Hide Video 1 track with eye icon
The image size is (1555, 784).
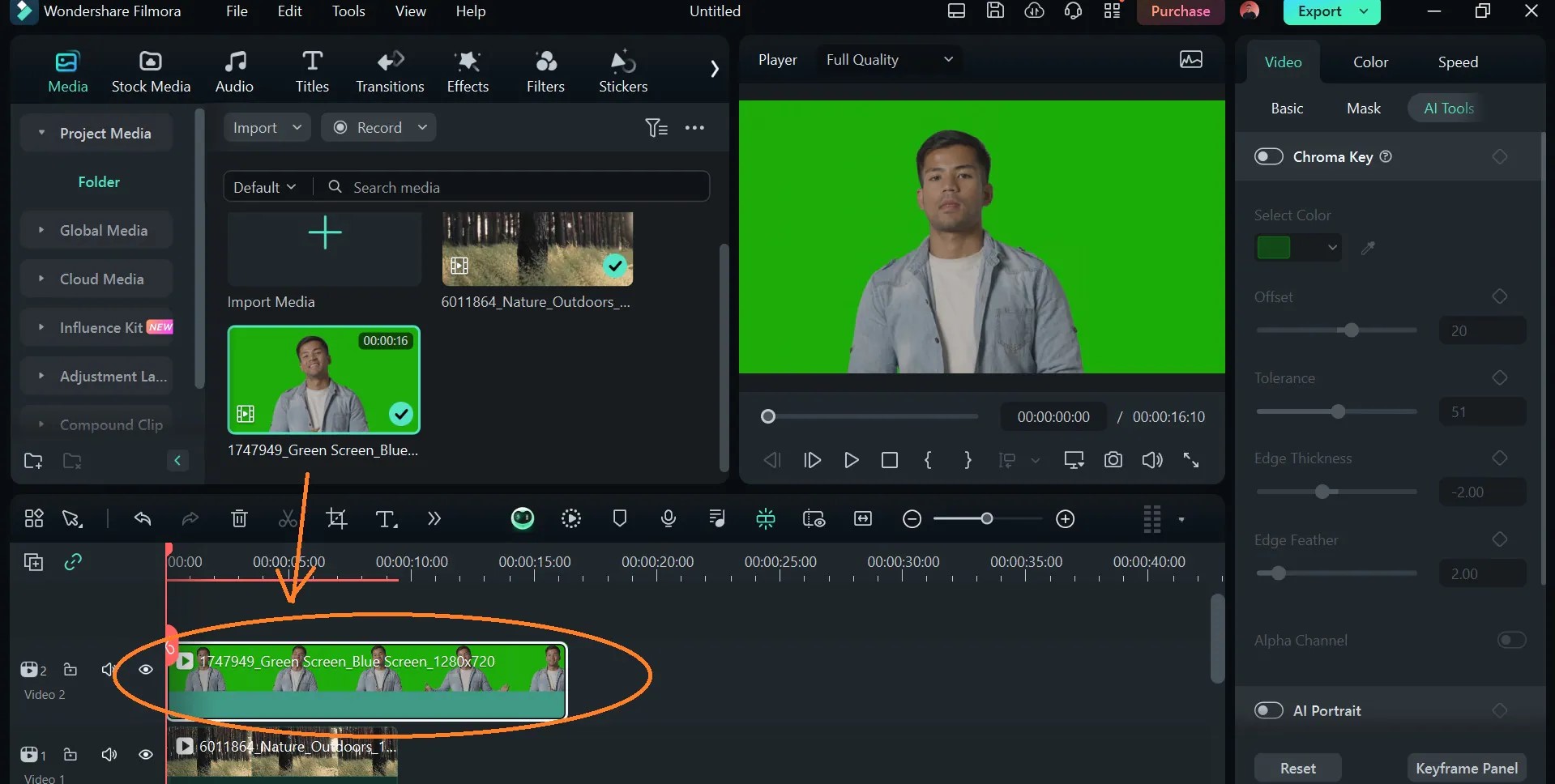[x=146, y=754]
